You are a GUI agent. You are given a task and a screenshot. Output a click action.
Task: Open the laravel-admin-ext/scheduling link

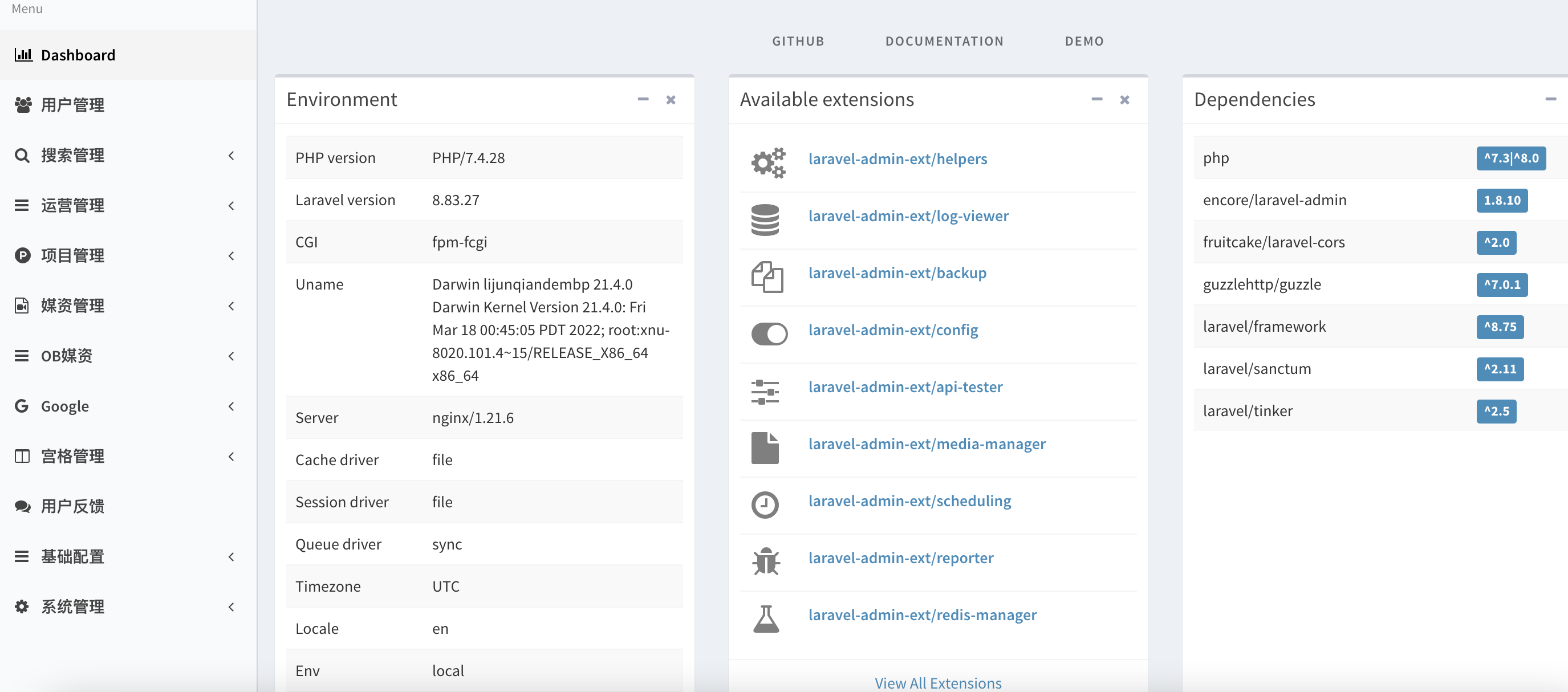pyautogui.click(x=909, y=501)
